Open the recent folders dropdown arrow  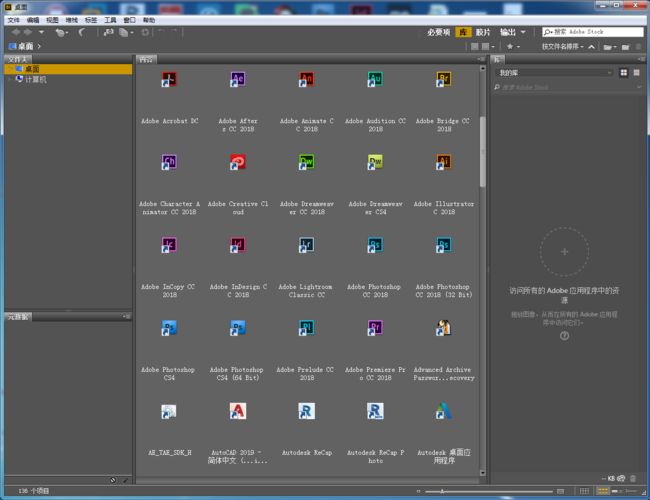click(41, 32)
